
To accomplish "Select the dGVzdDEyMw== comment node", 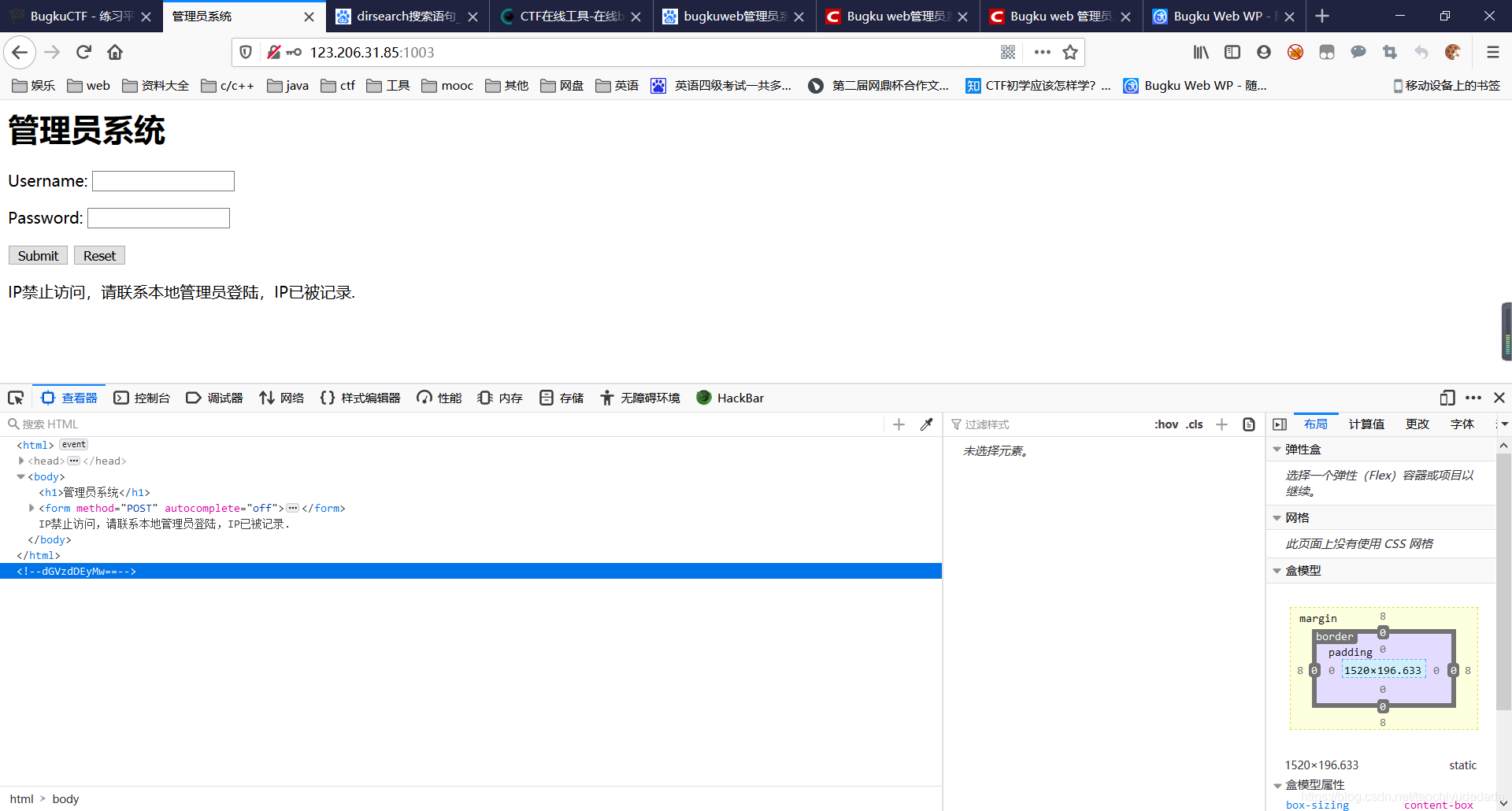I will point(470,571).
